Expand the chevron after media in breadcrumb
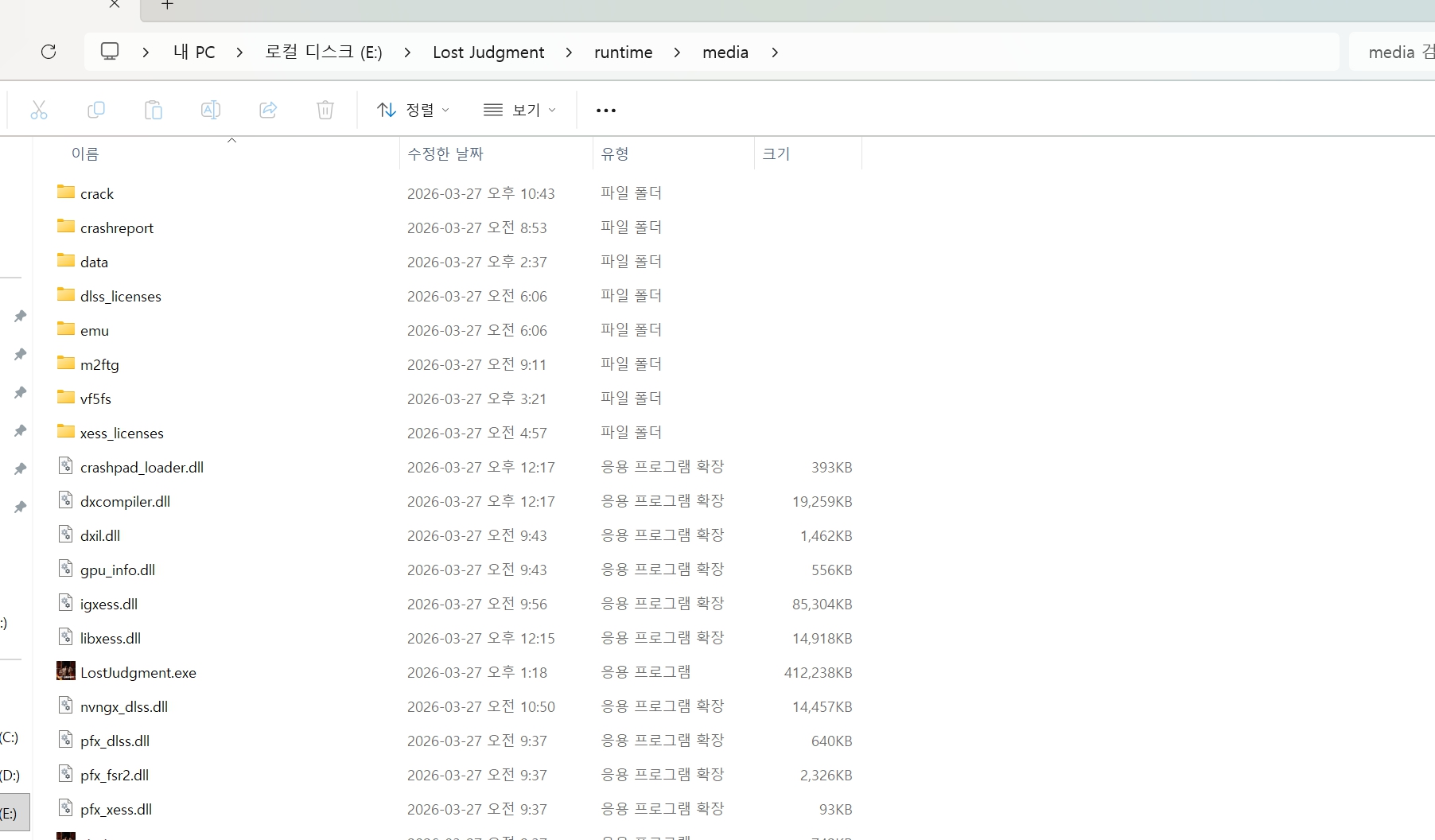This screenshot has width=1435, height=840. point(775,52)
